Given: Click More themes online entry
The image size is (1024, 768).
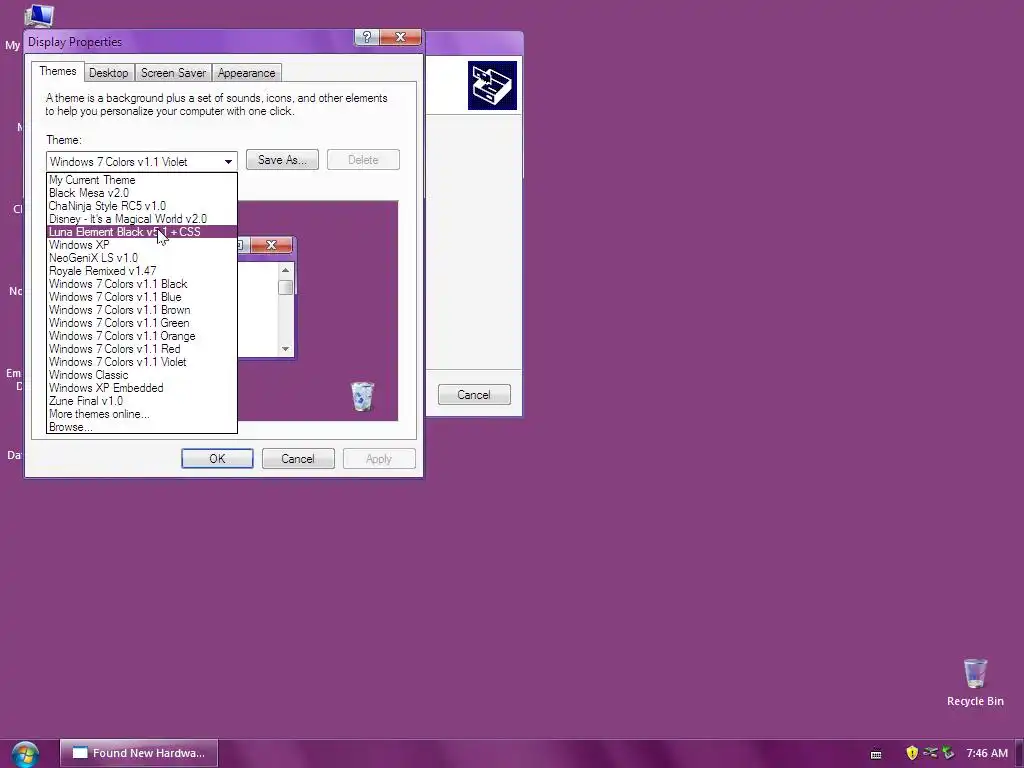Looking at the screenshot, I should tap(142, 414).
